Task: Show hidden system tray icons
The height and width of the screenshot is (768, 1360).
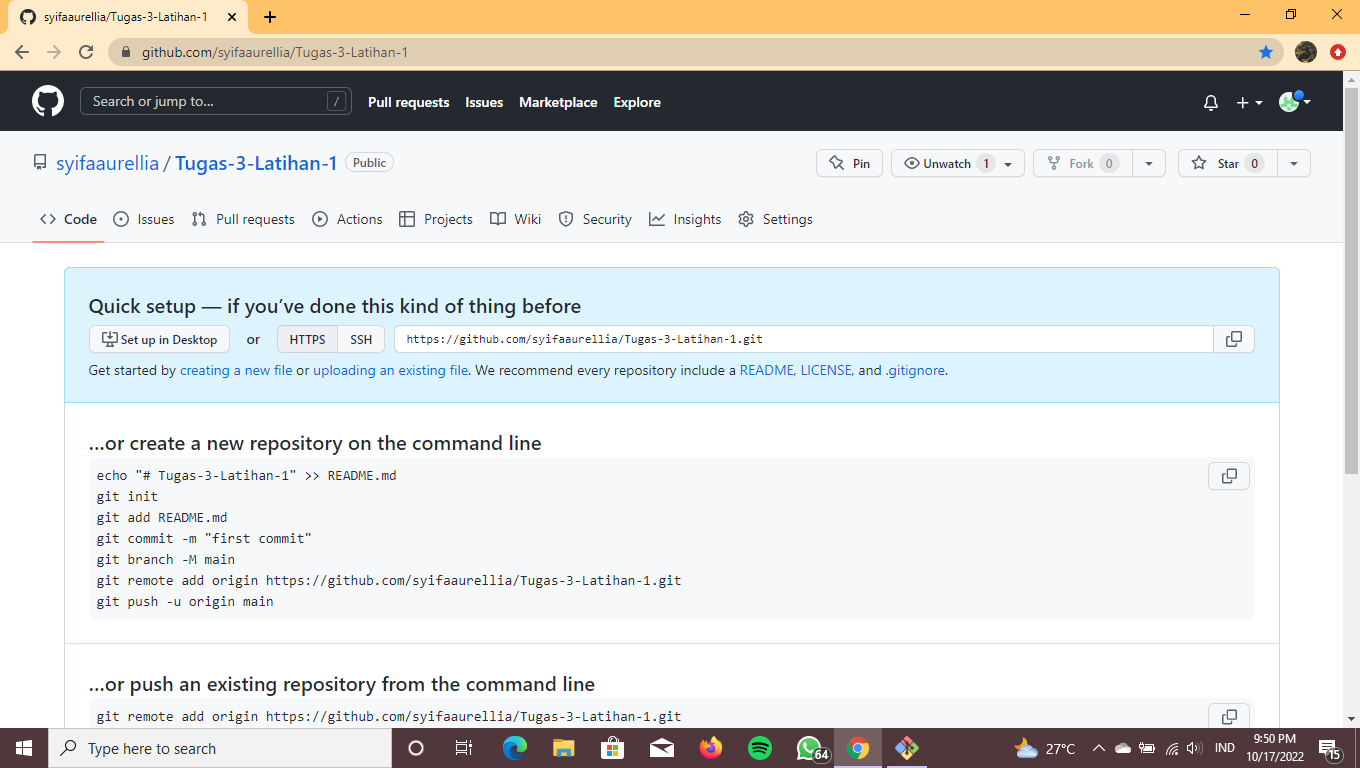Action: tap(1098, 748)
